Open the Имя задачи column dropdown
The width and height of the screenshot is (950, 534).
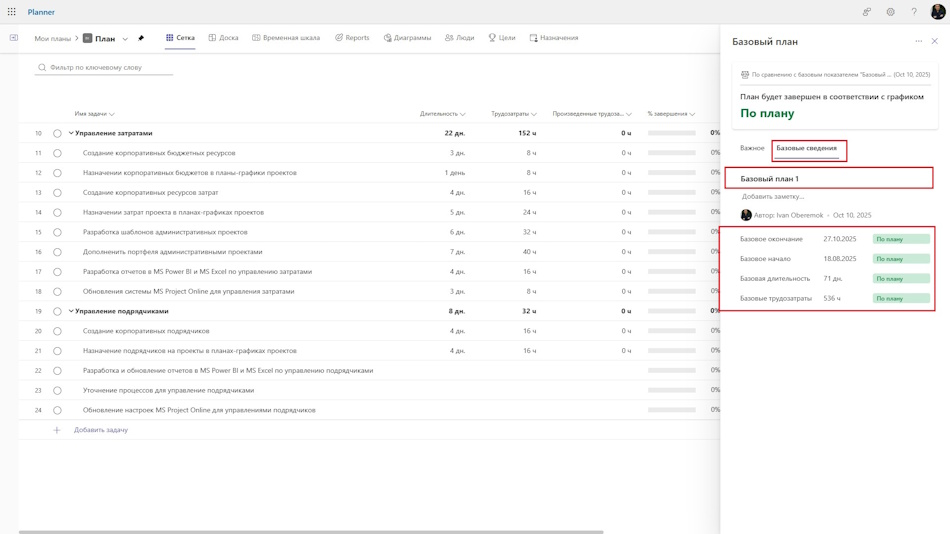pyautogui.click(x=111, y=114)
